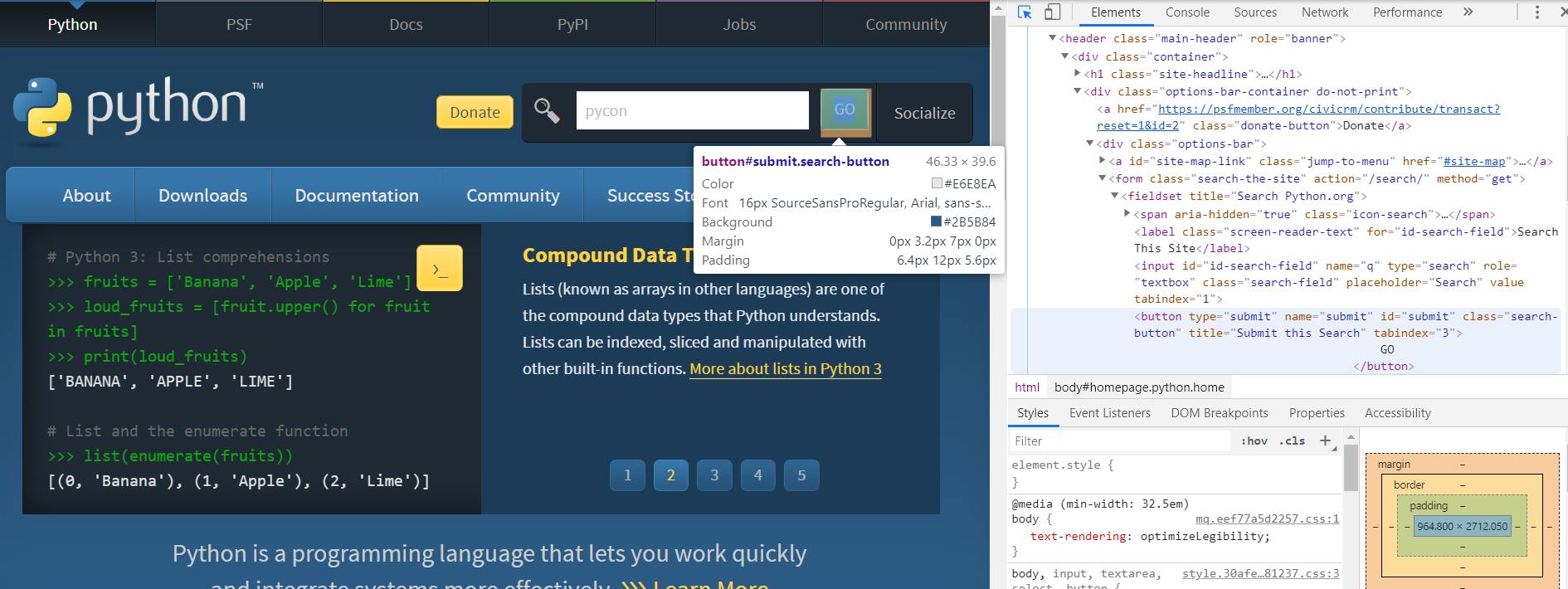Click the magnifying glass search icon
Viewport: 1568px width, 589px height.
tap(547, 110)
